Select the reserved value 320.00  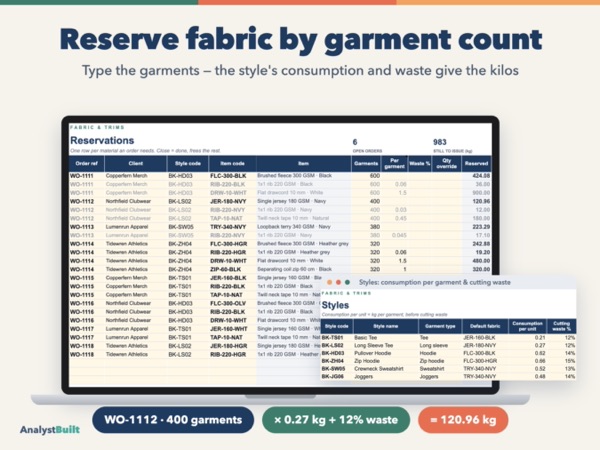point(481,269)
